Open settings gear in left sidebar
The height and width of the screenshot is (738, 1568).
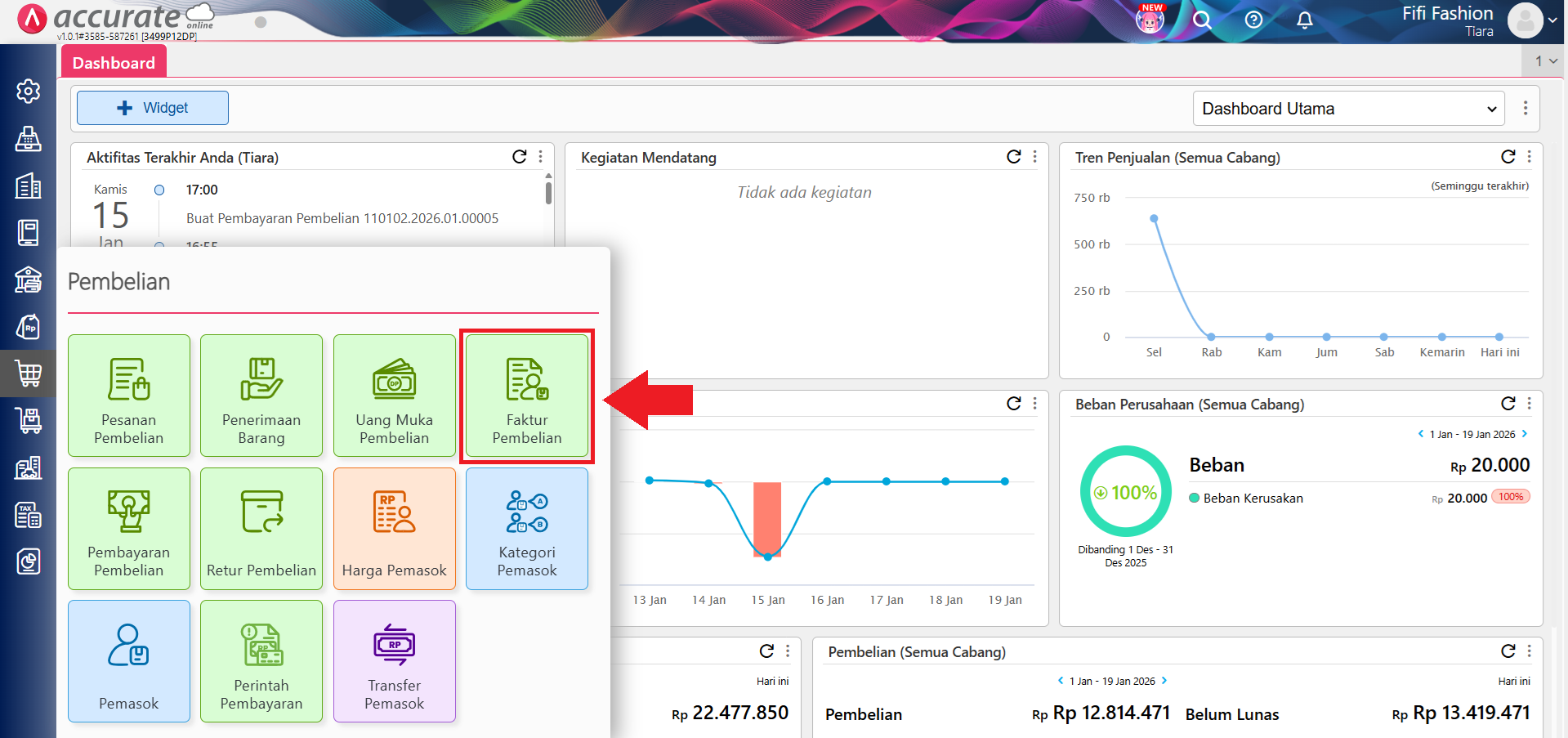[x=29, y=91]
